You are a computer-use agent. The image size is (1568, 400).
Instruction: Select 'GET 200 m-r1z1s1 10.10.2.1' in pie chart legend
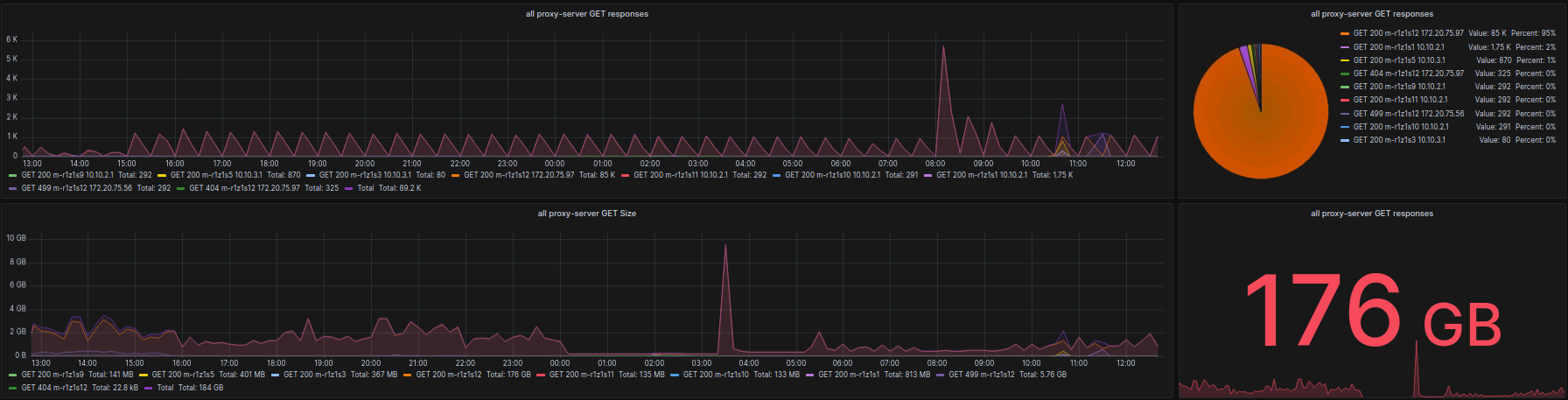1399,47
